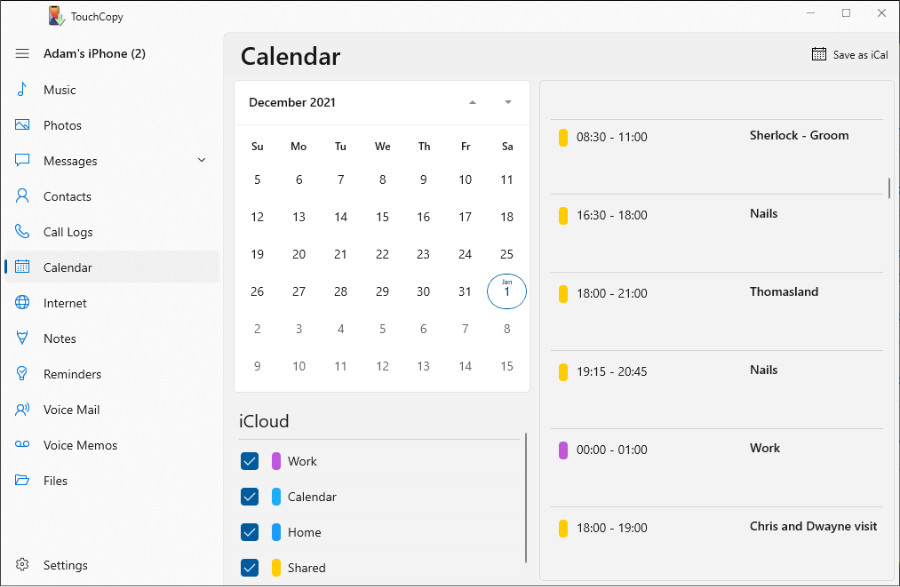Select the Voice Memos icon
The height and width of the screenshot is (587, 900).
(x=22, y=445)
